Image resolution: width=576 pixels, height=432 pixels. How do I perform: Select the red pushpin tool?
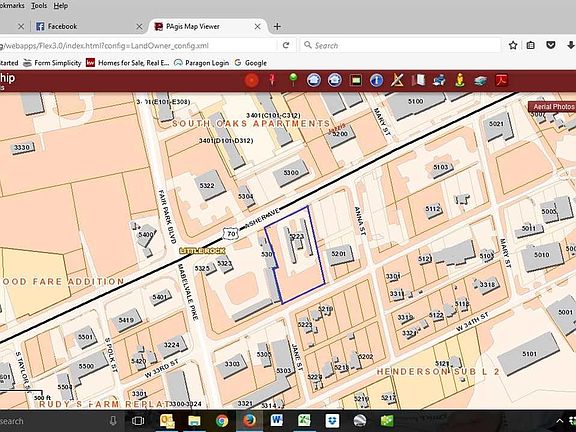pos(272,80)
